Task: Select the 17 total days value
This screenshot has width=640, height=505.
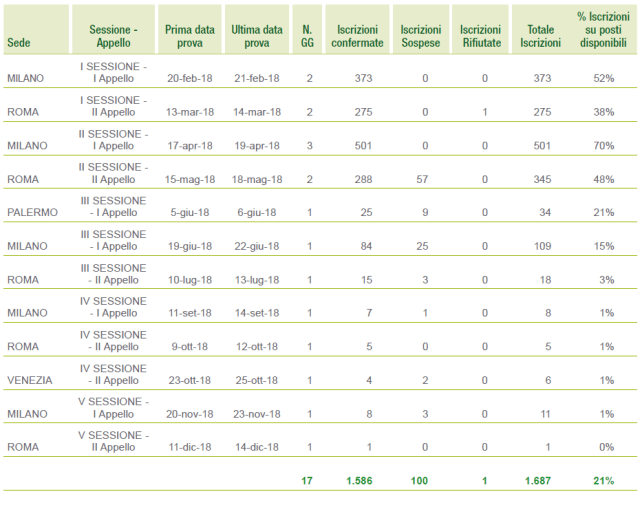Action: point(307,481)
